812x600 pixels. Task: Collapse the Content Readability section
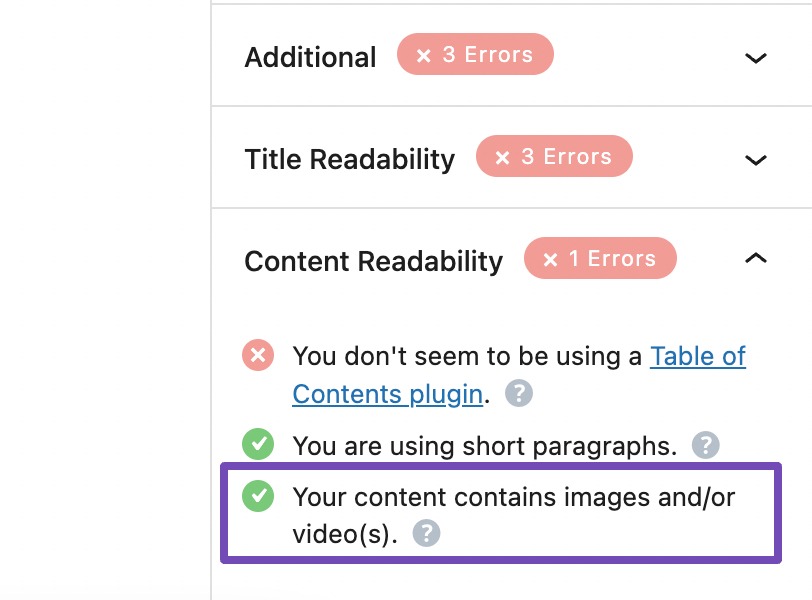pyautogui.click(x=756, y=258)
